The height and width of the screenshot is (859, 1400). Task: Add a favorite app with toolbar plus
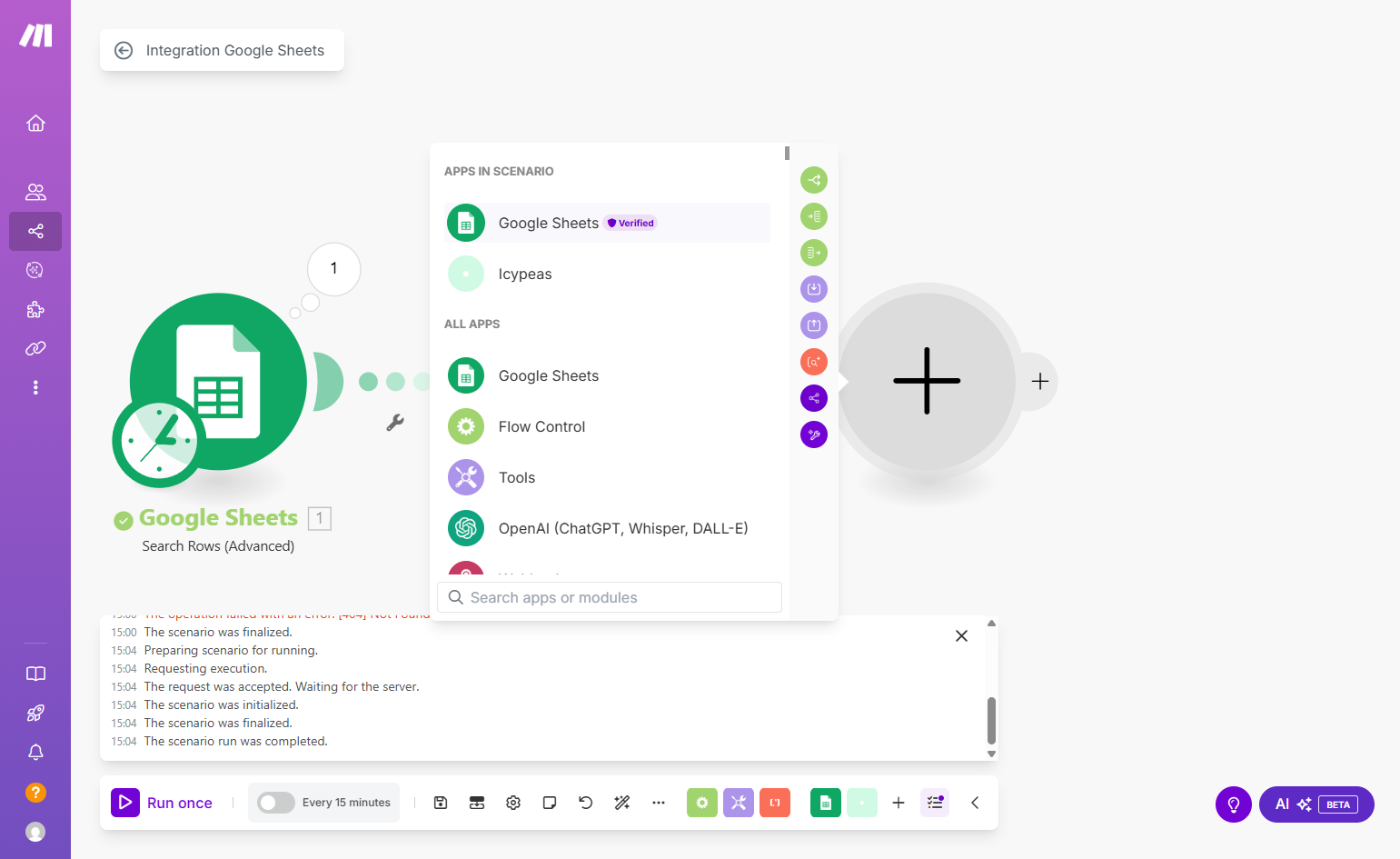click(899, 803)
